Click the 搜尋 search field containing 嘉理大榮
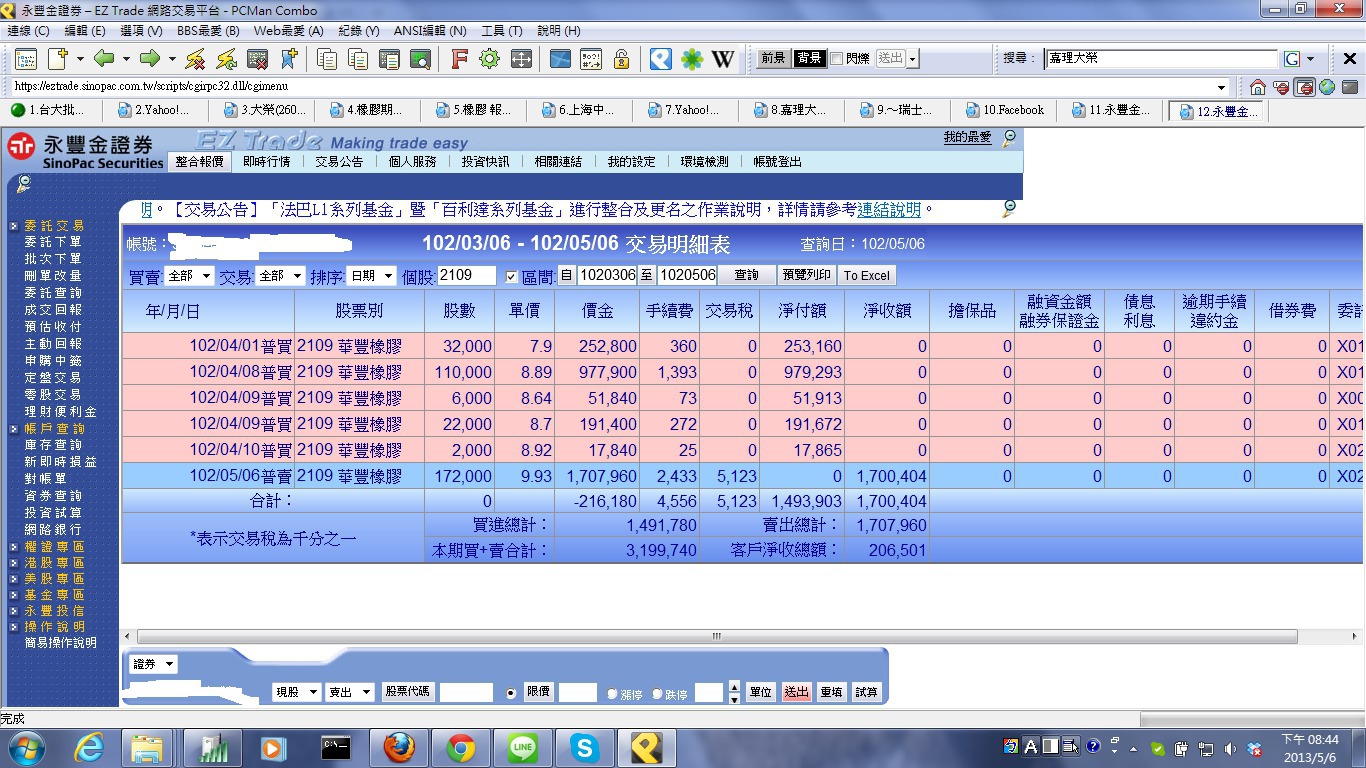Screen dimensions: 1366x768 point(1161,59)
